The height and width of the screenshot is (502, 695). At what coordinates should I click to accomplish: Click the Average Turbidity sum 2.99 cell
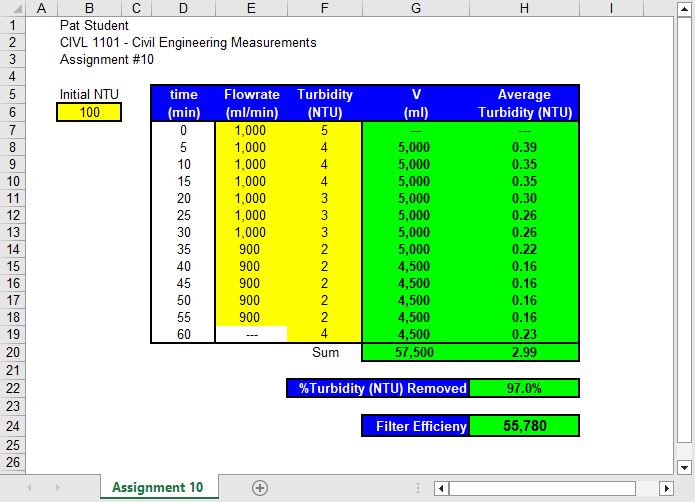point(524,352)
